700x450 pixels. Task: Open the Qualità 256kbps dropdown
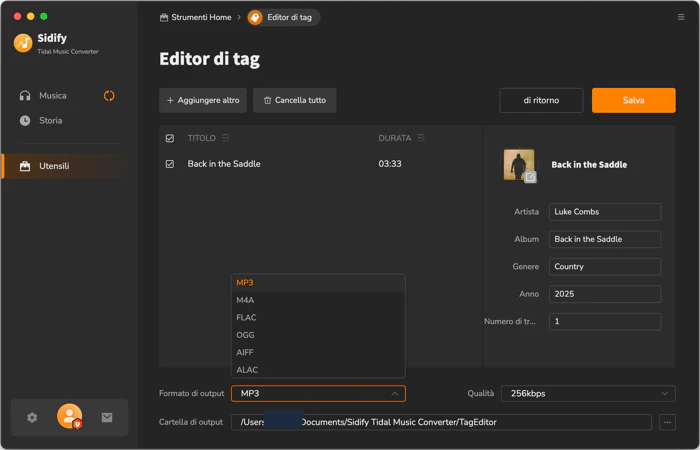tap(588, 394)
